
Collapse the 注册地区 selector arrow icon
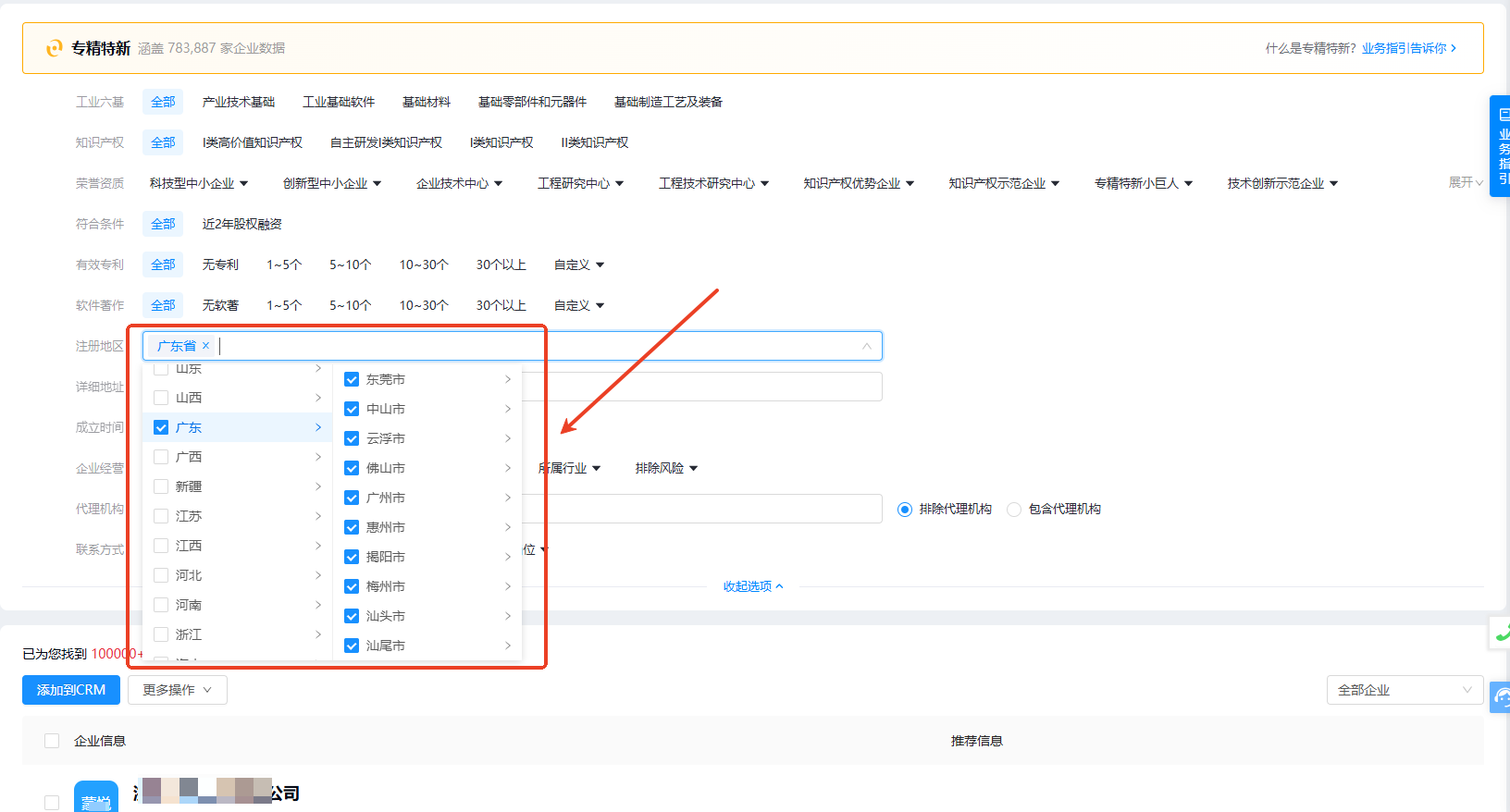click(x=866, y=346)
